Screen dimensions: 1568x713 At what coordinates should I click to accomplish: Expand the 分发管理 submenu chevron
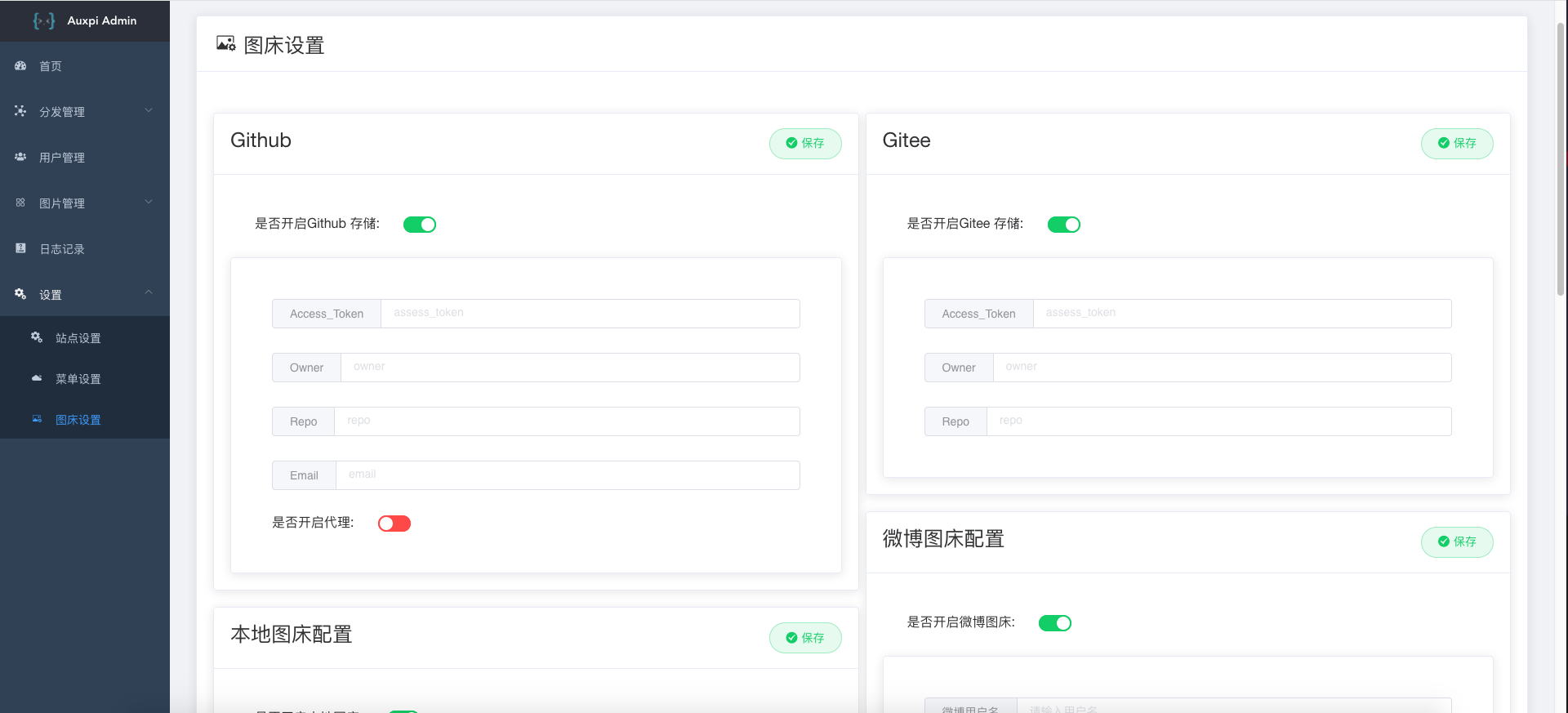click(149, 110)
